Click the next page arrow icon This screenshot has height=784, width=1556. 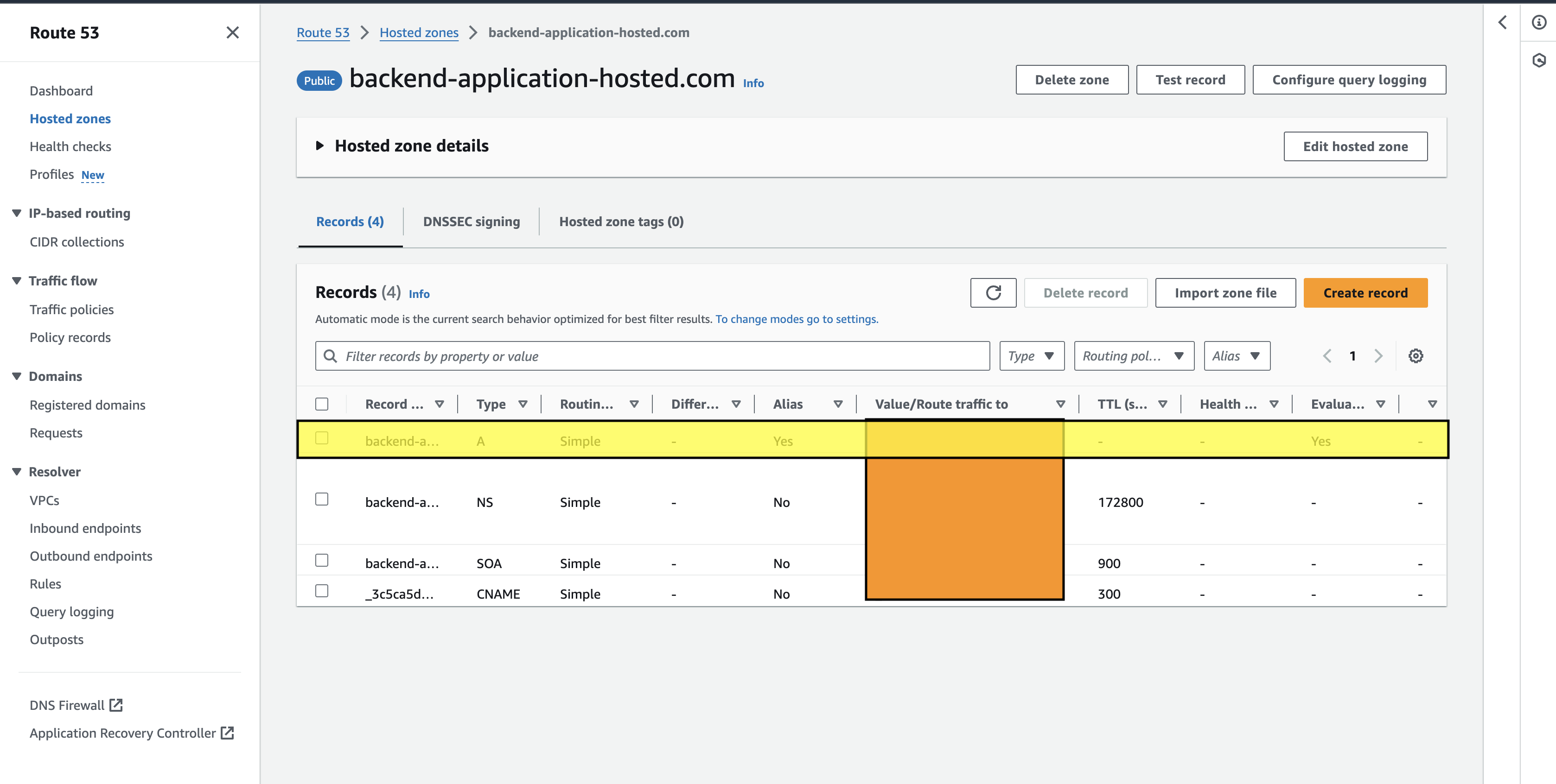click(x=1378, y=356)
